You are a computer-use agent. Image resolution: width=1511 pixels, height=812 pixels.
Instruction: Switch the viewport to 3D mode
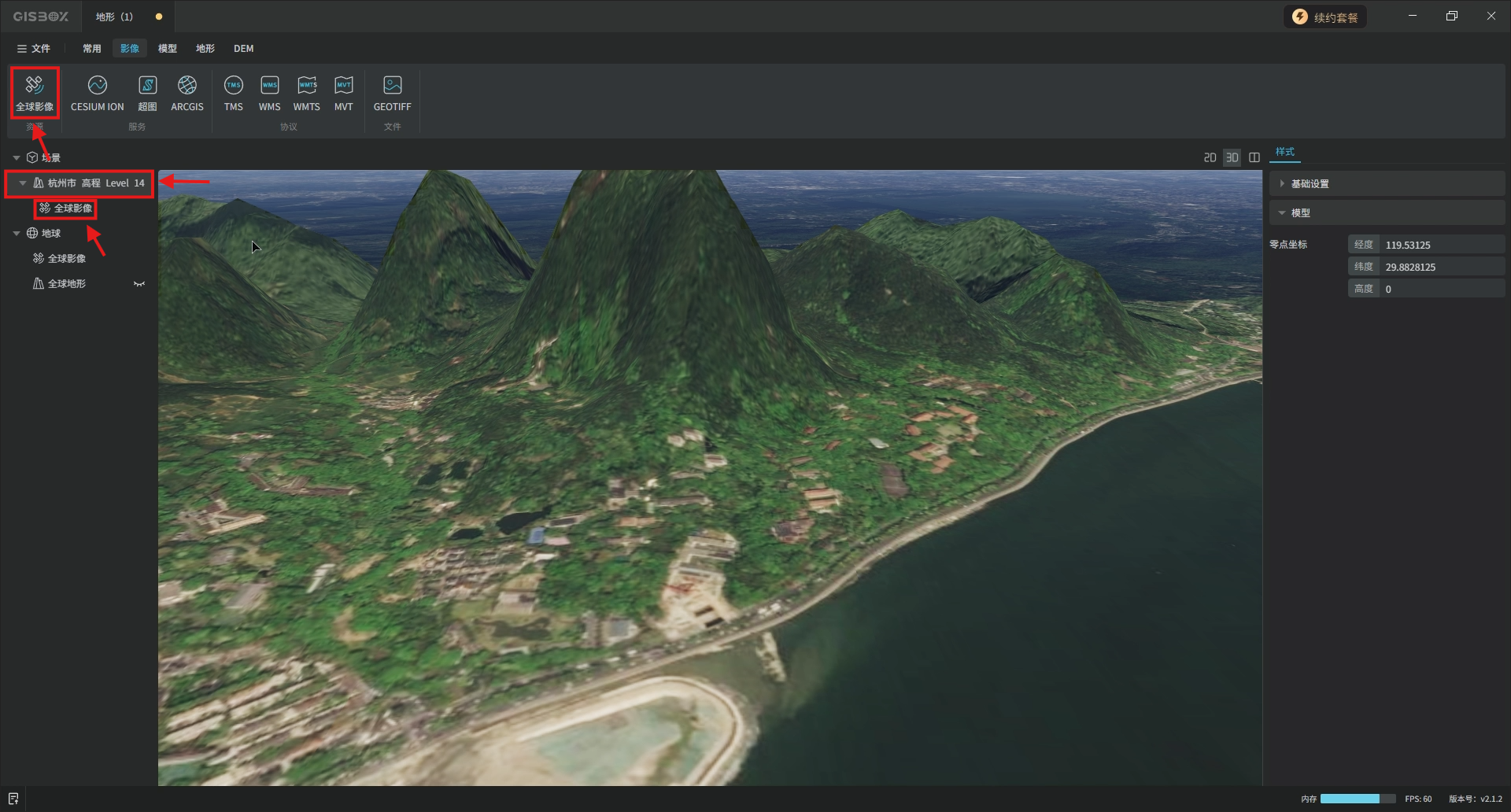1232,157
